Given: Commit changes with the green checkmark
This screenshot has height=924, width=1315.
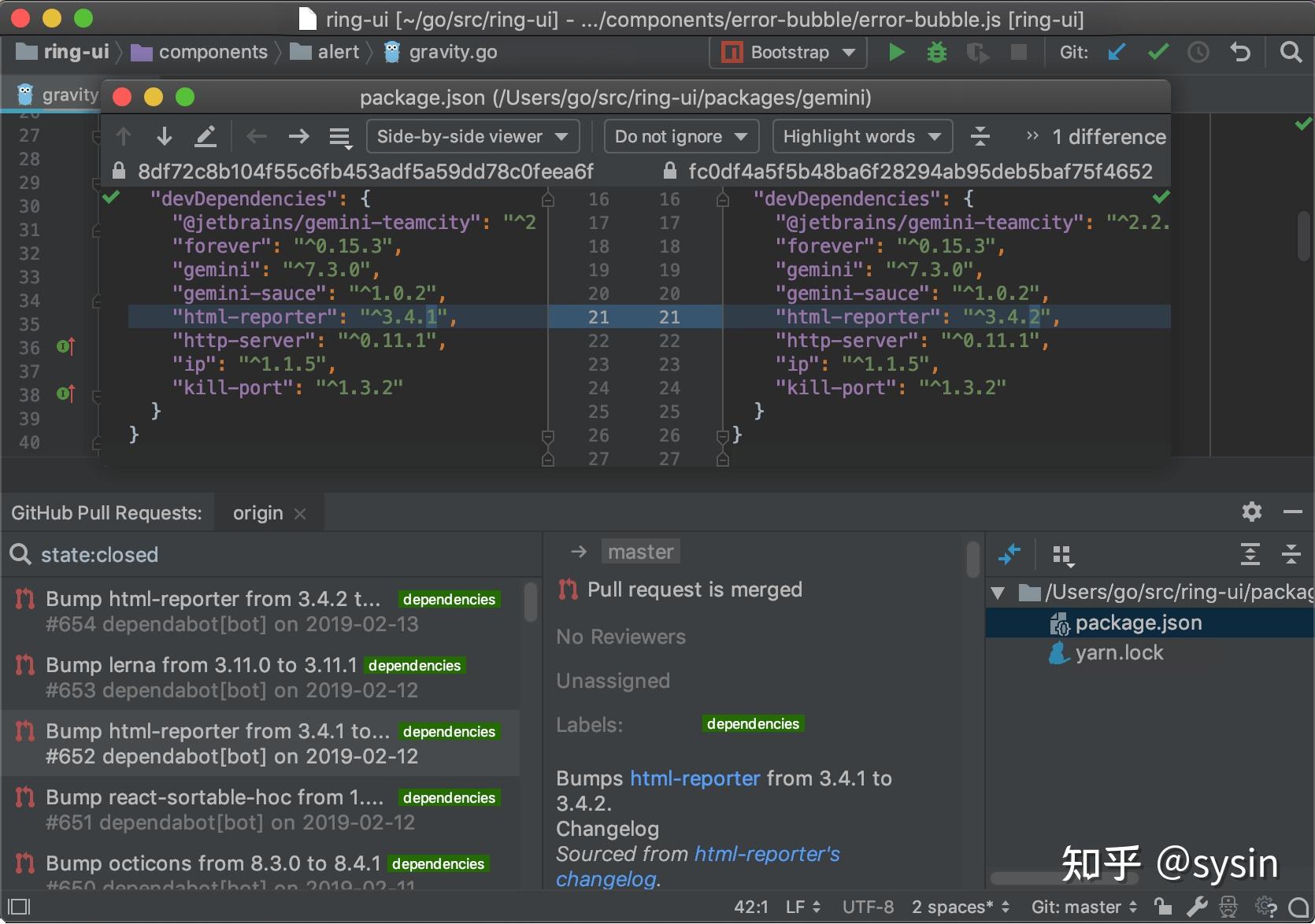Looking at the screenshot, I should coord(1157,52).
